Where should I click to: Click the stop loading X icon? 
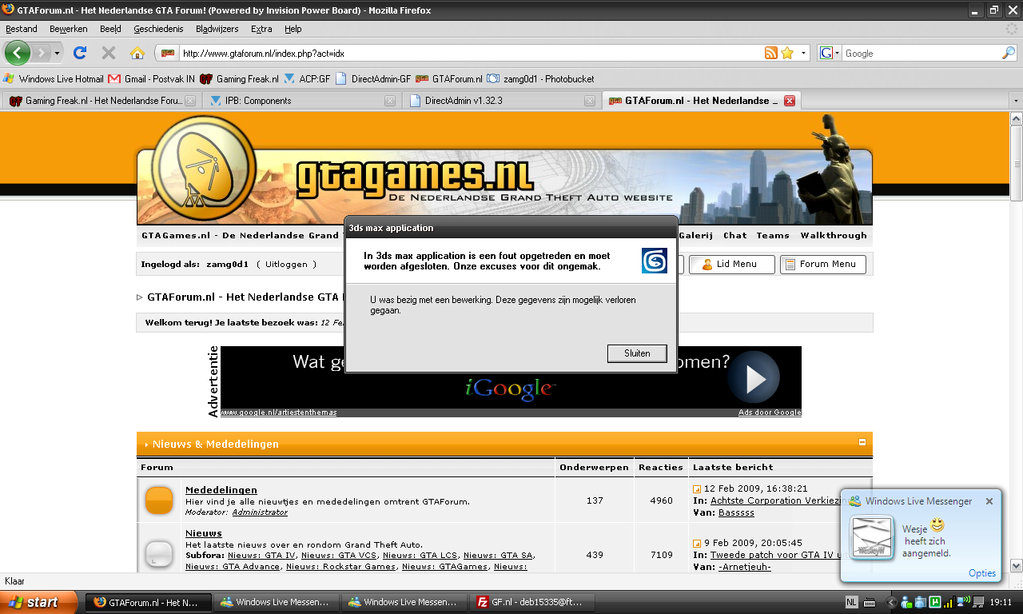click(x=108, y=53)
